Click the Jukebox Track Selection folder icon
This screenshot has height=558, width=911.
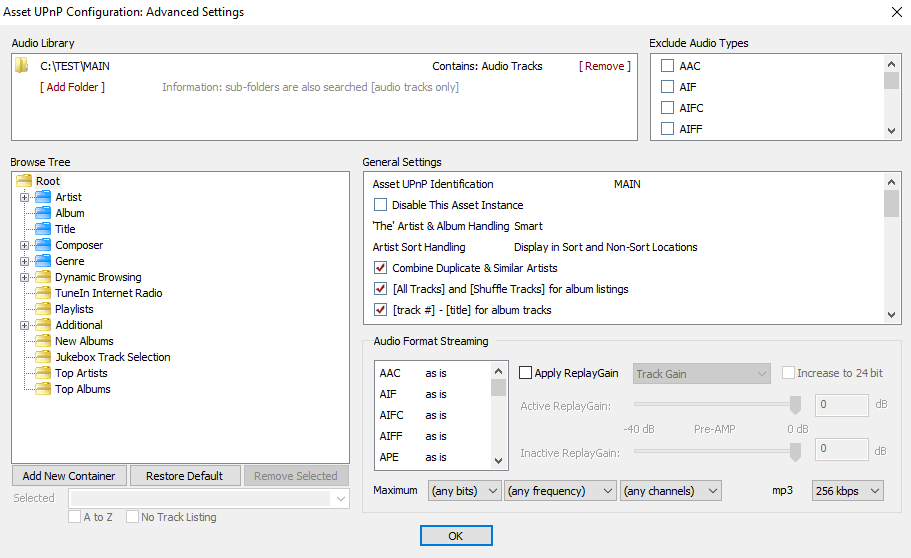(x=43, y=357)
